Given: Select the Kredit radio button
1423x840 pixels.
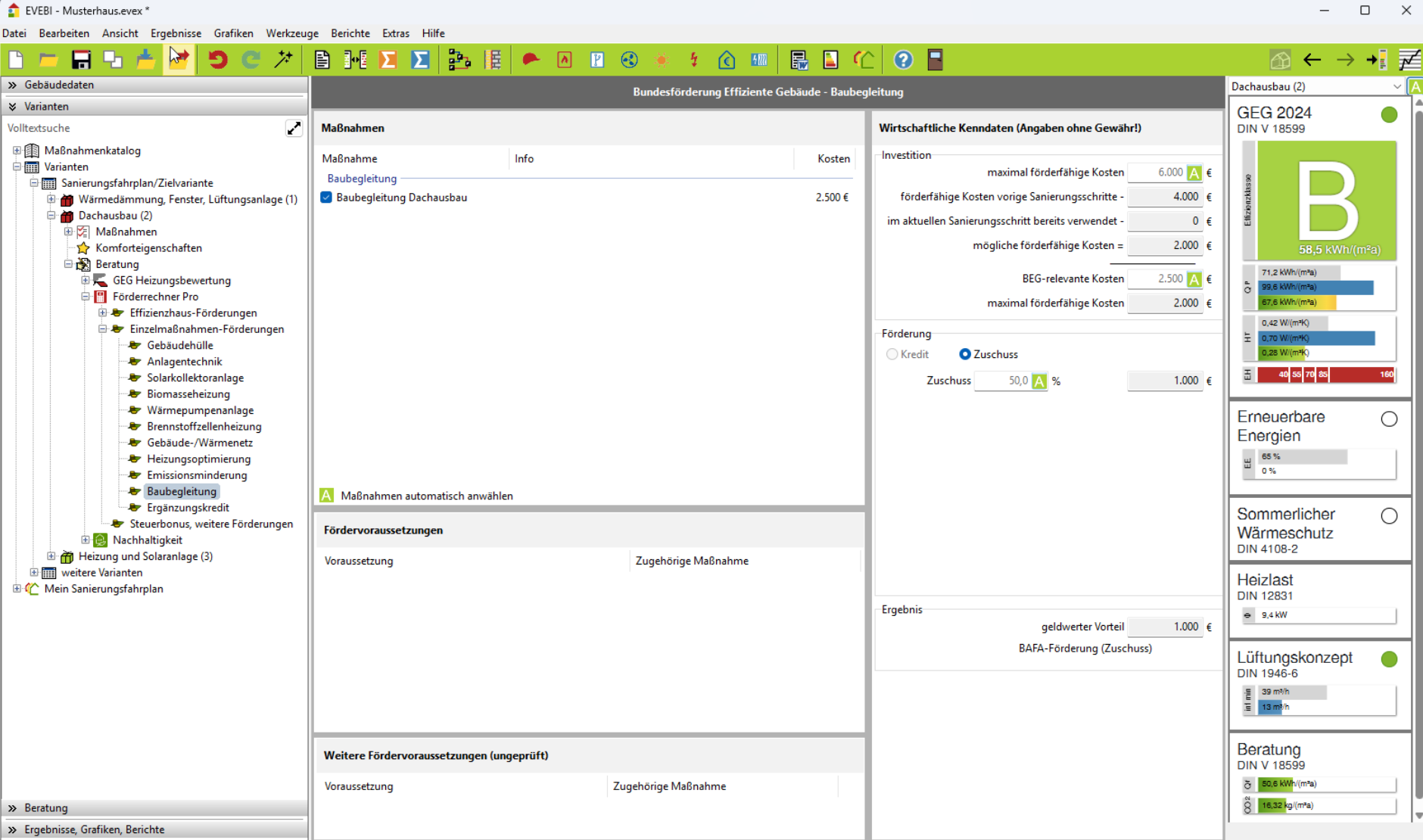Looking at the screenshot, I should click(x=892, y=354).
